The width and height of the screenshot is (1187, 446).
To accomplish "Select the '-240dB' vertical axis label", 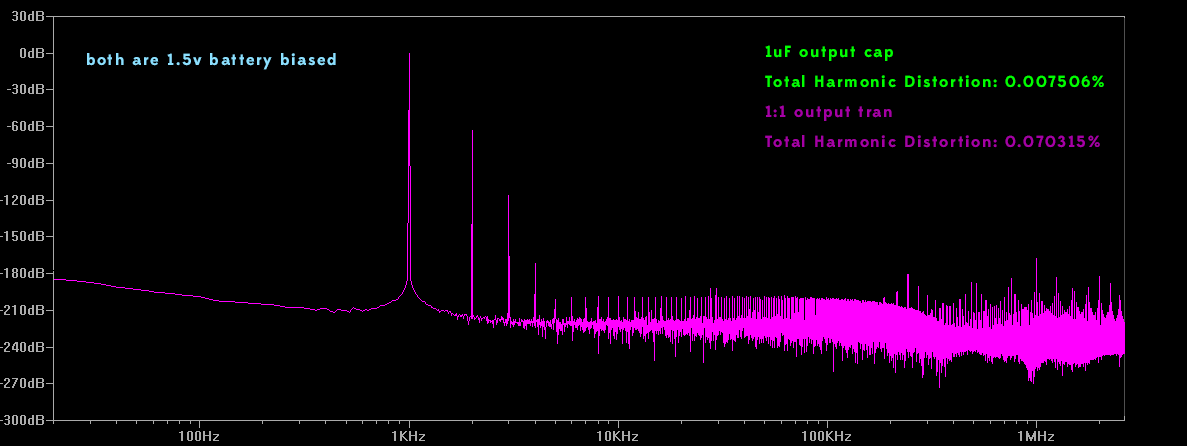I will pyautogui.click(x=23, y=347).
